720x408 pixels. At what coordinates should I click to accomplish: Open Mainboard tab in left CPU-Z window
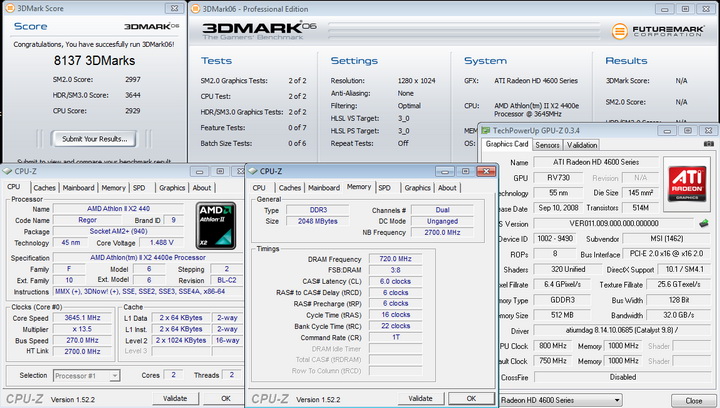[79, 188]
